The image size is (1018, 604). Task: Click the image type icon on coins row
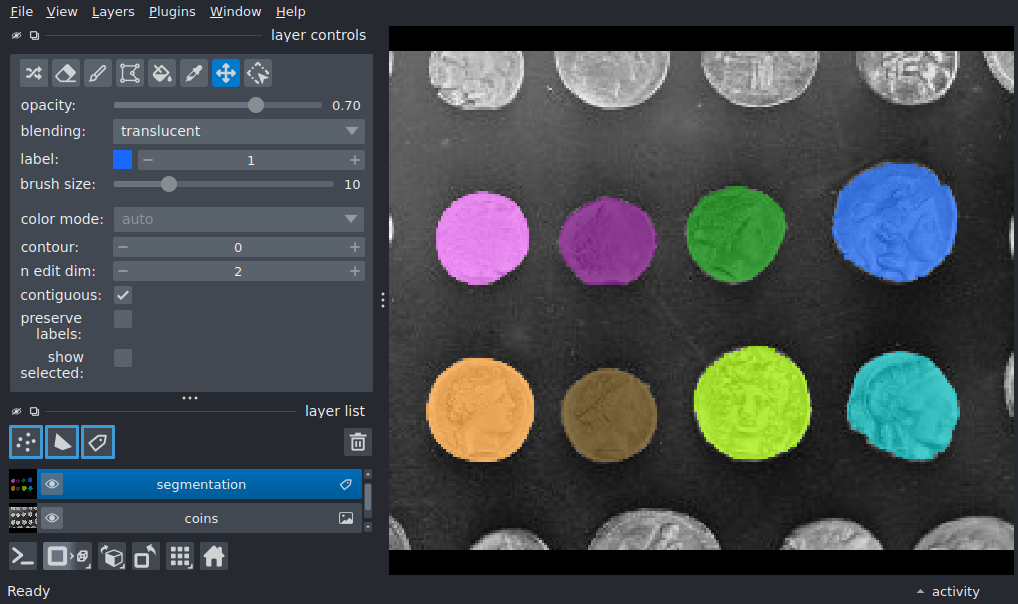point(346,518)
